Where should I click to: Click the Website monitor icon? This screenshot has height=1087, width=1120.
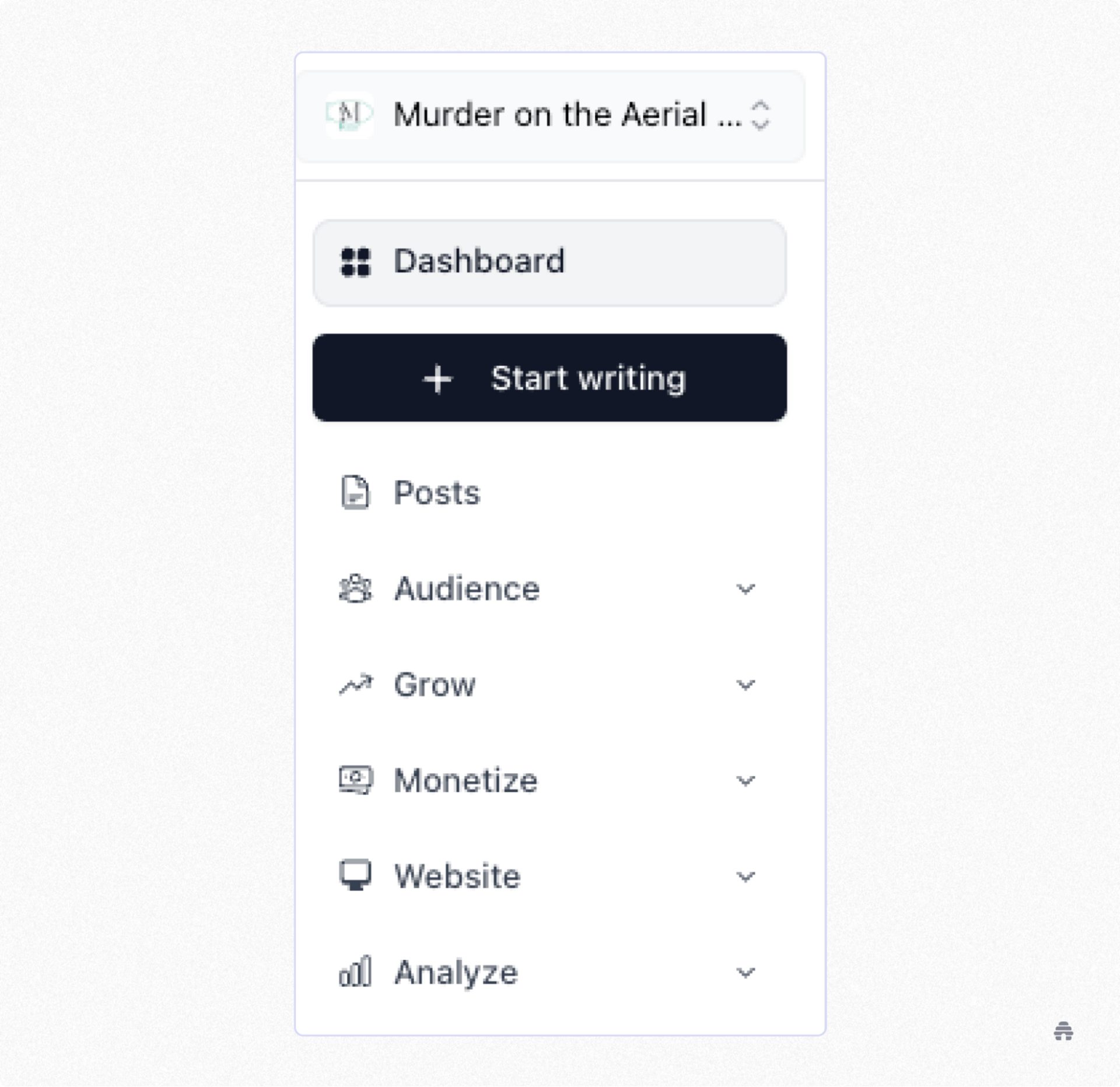[x=356, y=875]
